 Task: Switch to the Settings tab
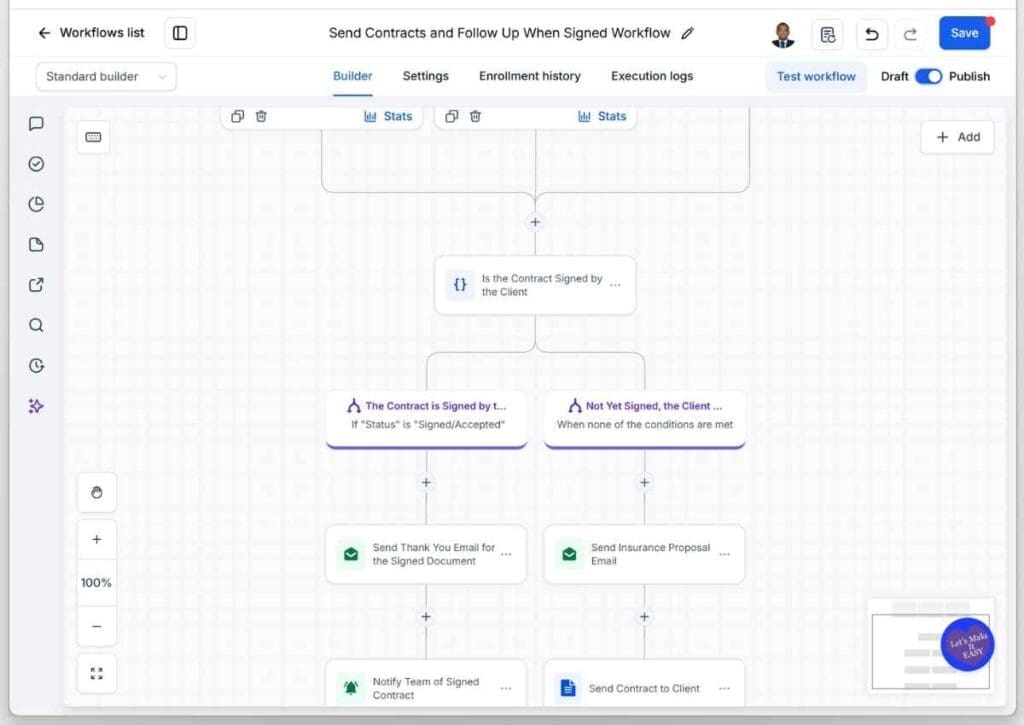point(426,76)
